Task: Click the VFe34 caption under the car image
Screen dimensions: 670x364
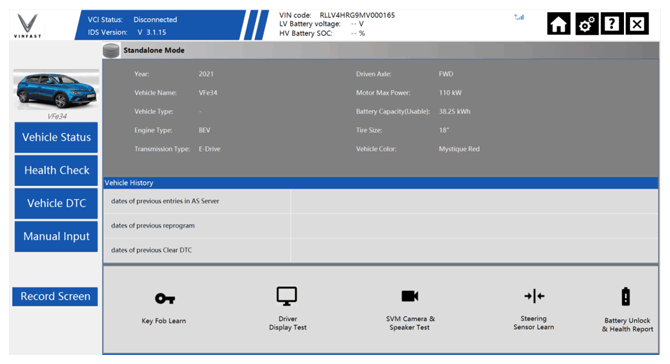Action: coord(57,116)
